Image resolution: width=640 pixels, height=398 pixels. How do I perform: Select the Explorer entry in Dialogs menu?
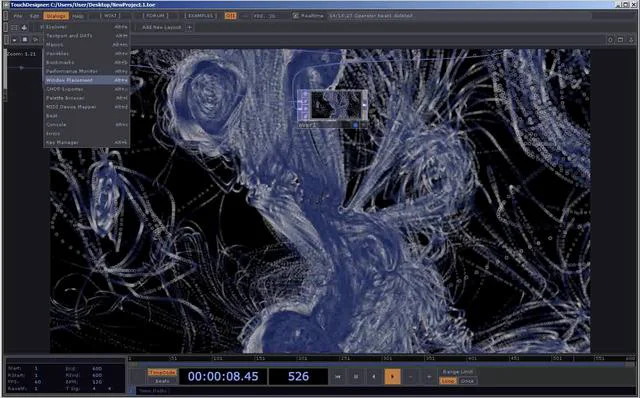(x=87, y=27)
